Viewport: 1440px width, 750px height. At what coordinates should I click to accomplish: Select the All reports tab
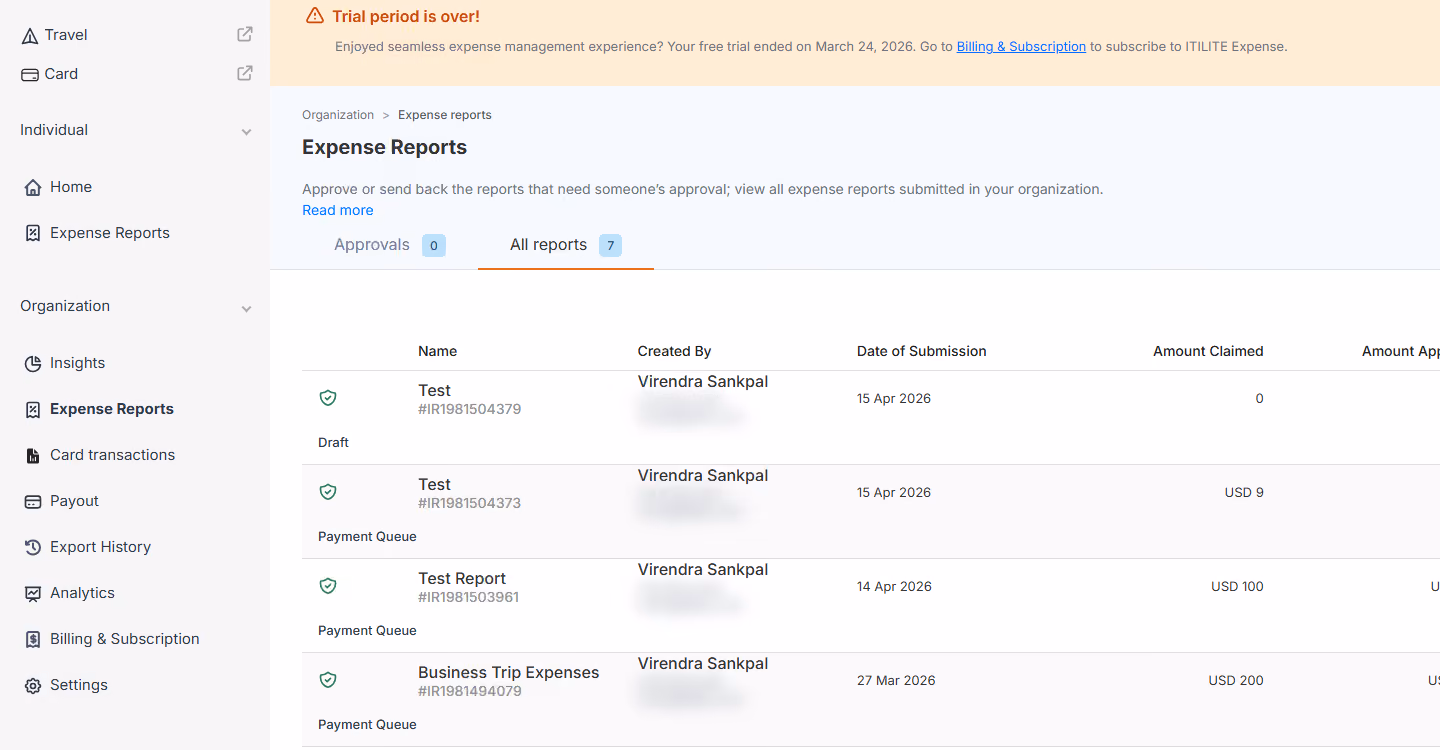click(x=566, y=245)
